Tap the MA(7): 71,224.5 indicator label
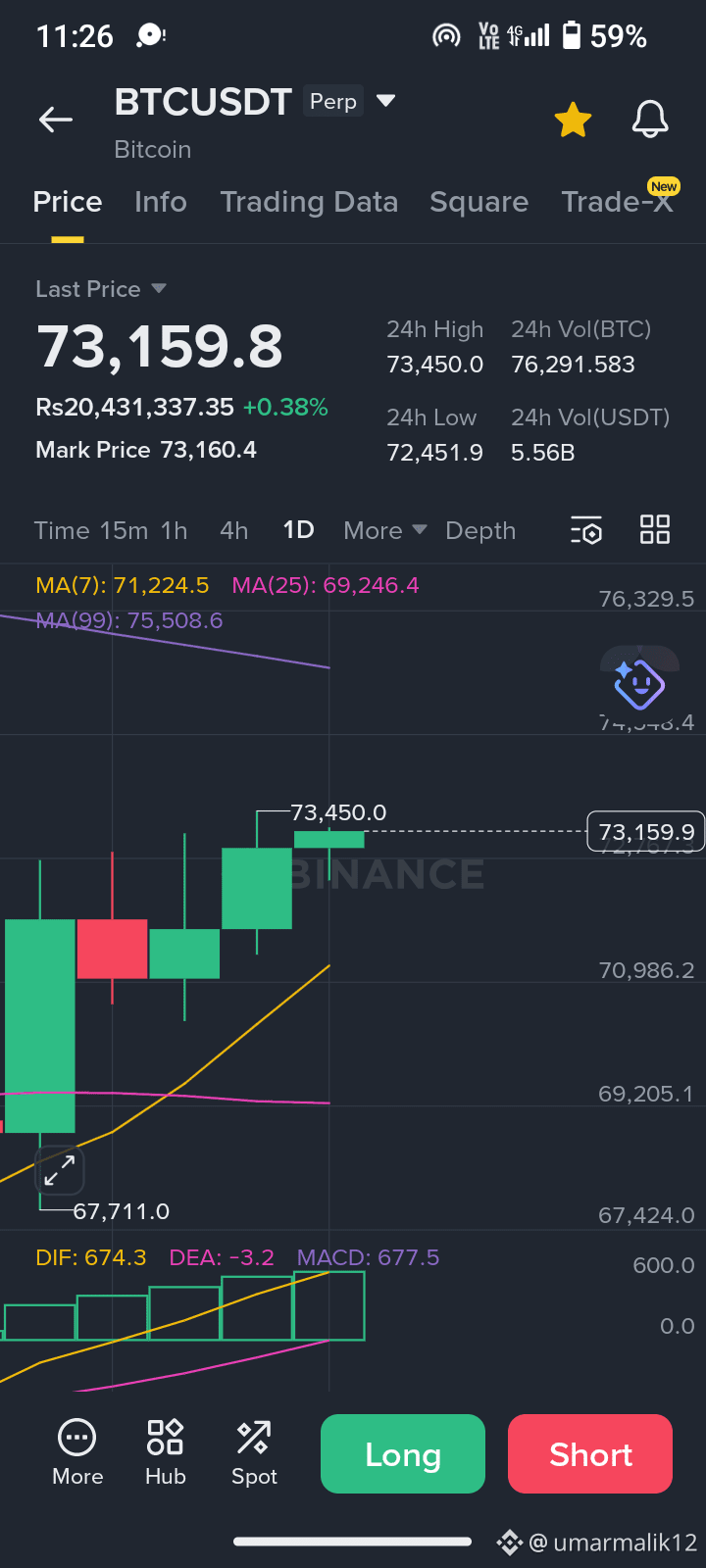 pos(123,585)
